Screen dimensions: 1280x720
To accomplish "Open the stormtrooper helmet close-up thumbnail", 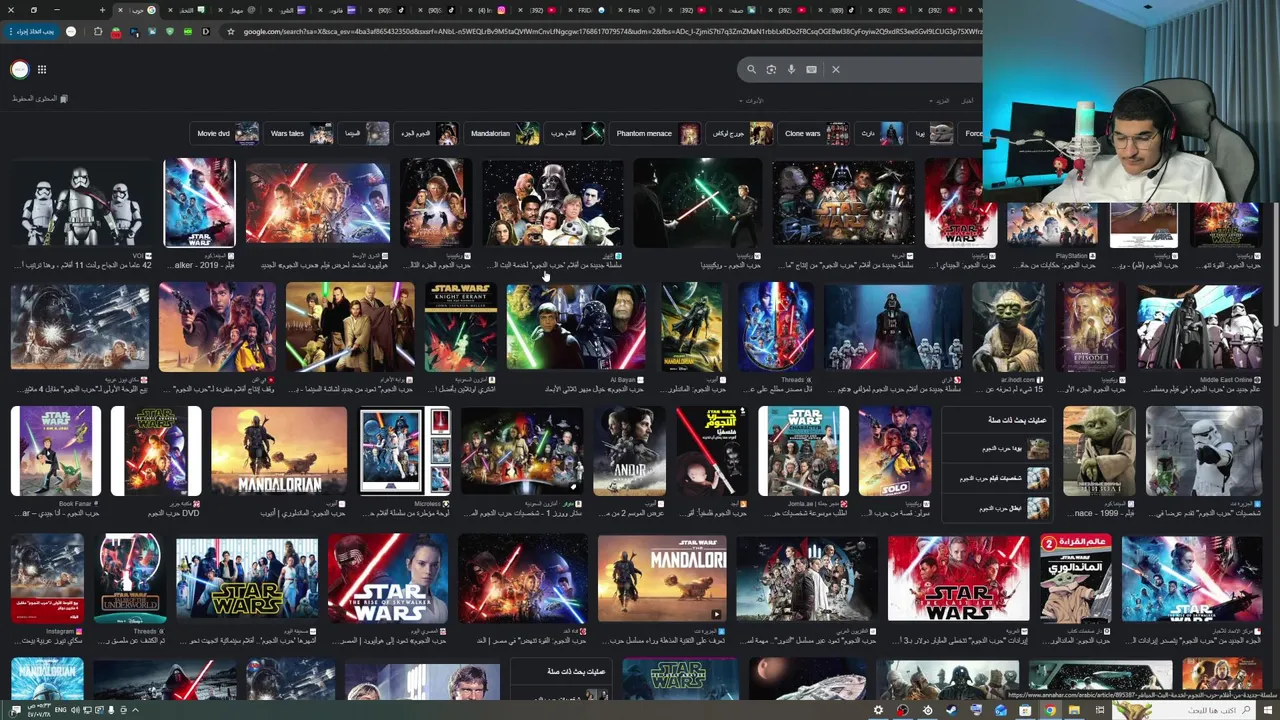I will coord(1204,451).
